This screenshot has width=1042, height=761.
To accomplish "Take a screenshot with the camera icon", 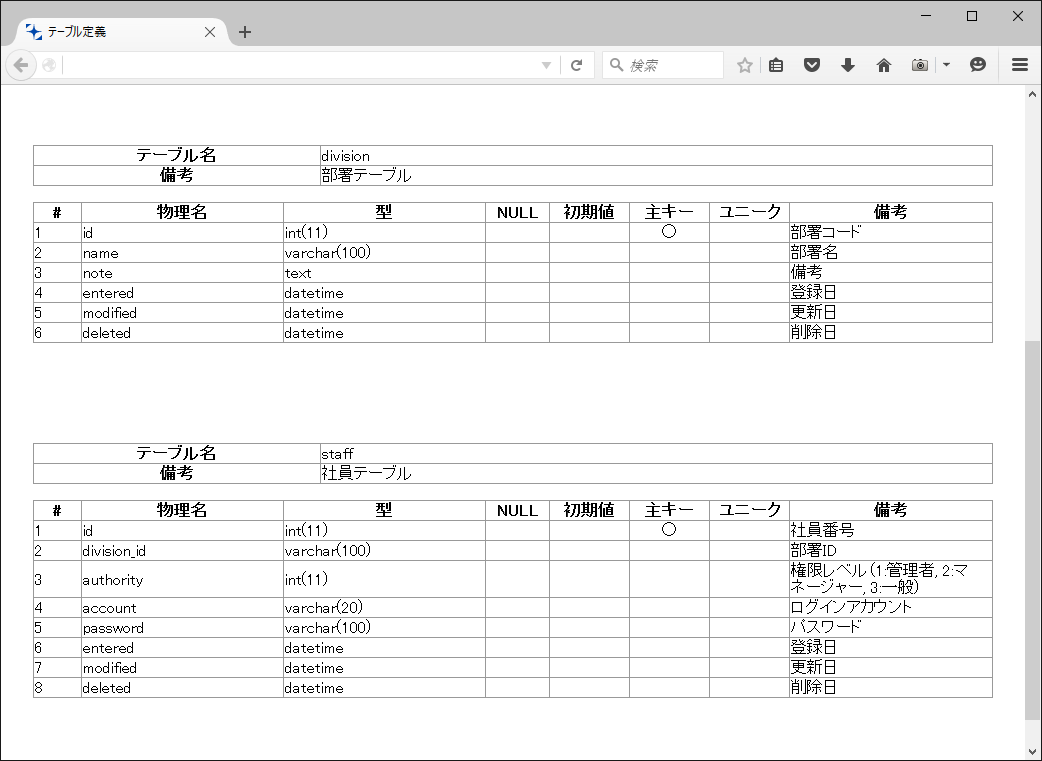I will 920,65.
